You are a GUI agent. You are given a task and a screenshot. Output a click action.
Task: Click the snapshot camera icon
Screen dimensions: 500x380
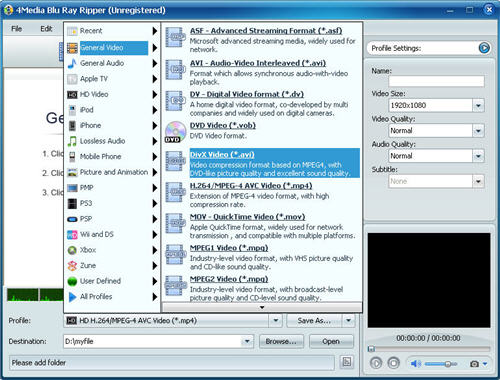point(474,364)
